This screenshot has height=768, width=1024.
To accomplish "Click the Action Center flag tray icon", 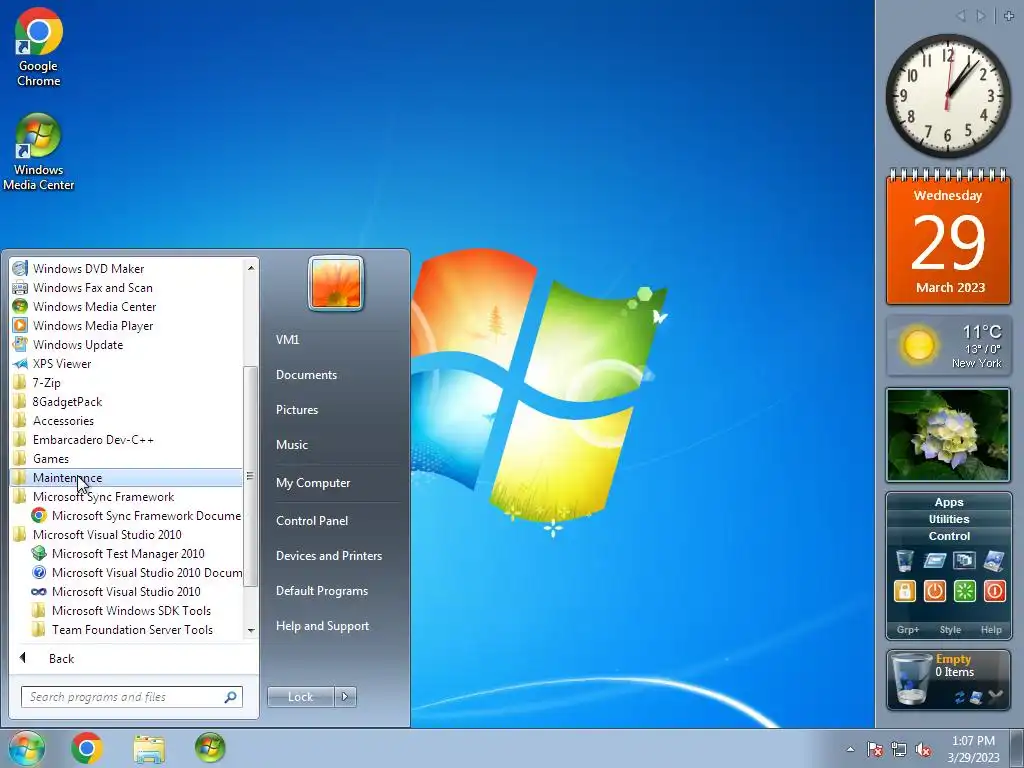I will (x=874, y=749).
